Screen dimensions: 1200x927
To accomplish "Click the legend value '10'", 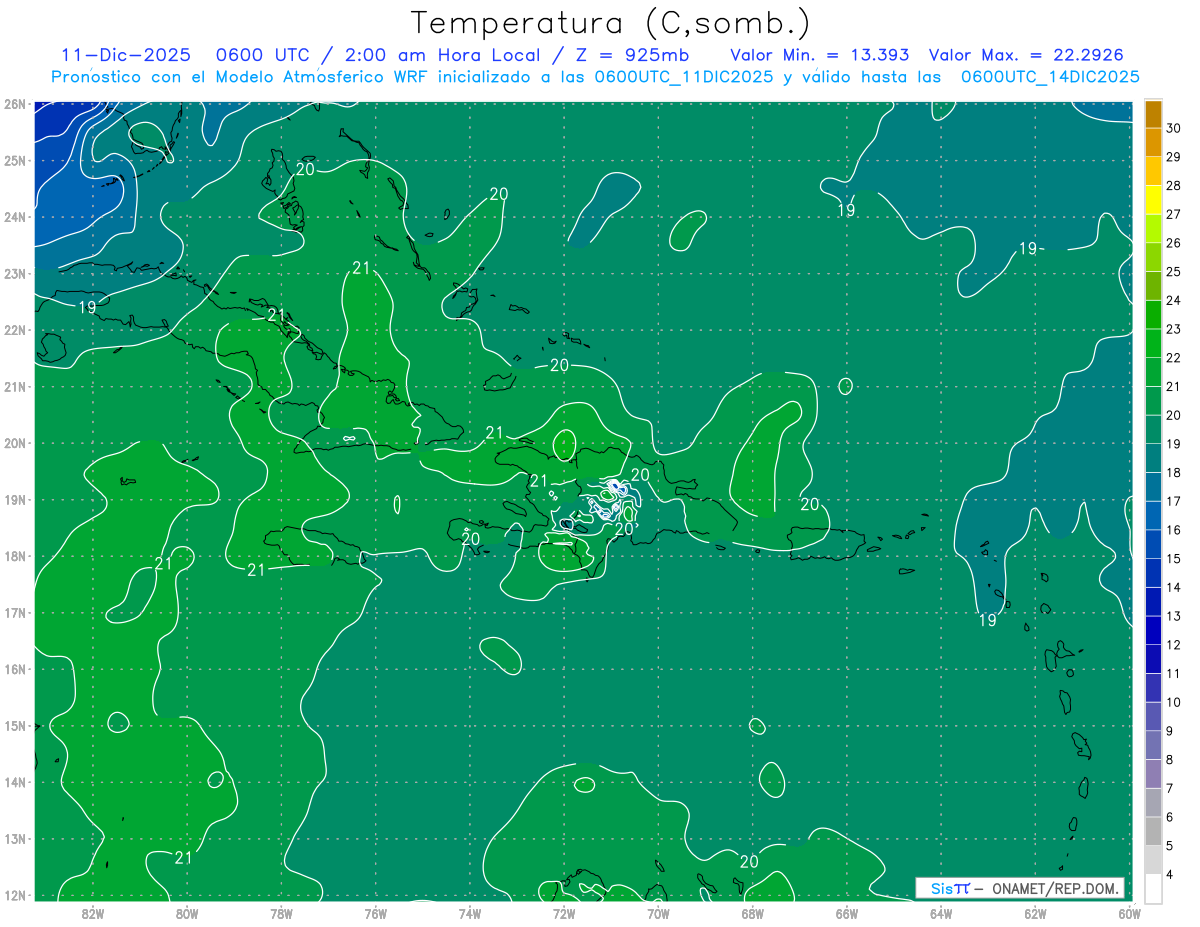I will 1174,702.
